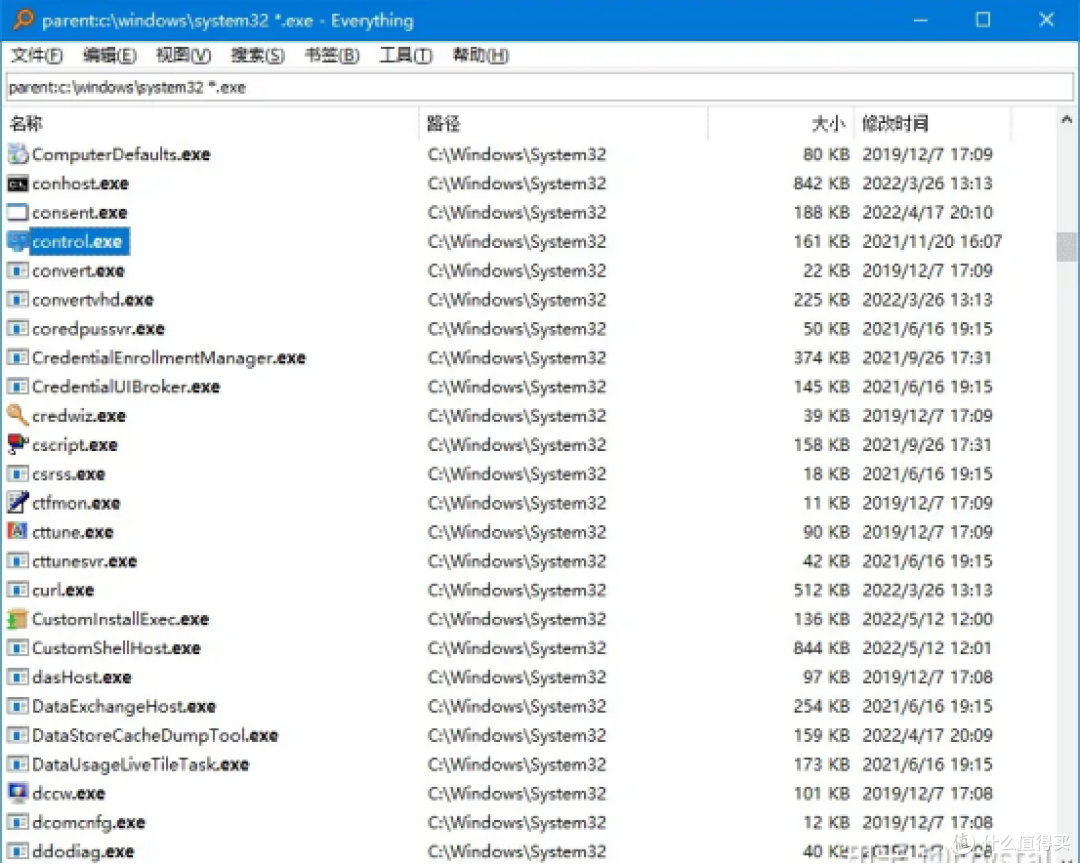
Task: Click the cttune.exe ClearType icon
Action: coord(18,531)
